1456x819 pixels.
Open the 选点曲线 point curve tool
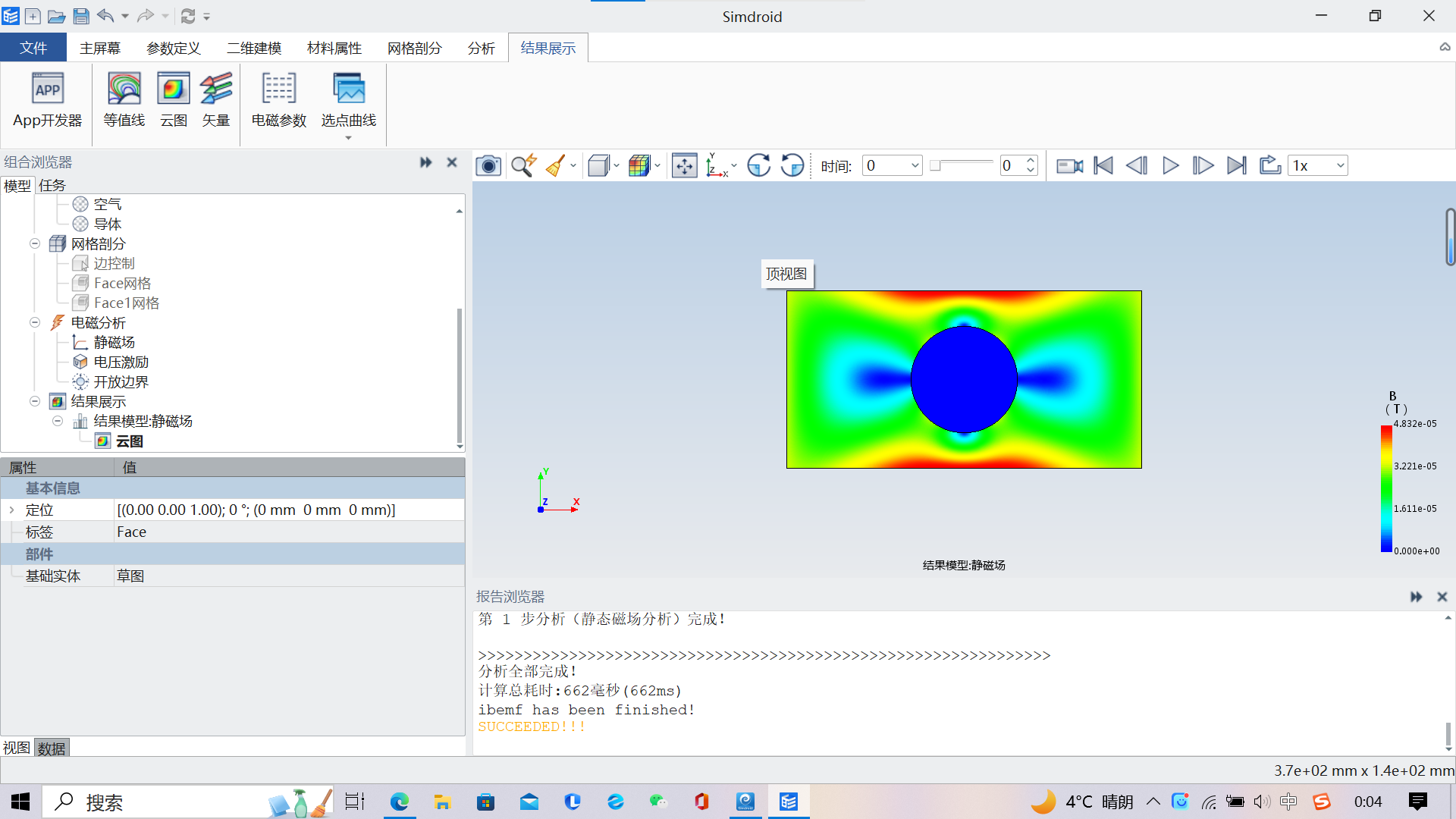pyautogui.click(x=349, y=101)
